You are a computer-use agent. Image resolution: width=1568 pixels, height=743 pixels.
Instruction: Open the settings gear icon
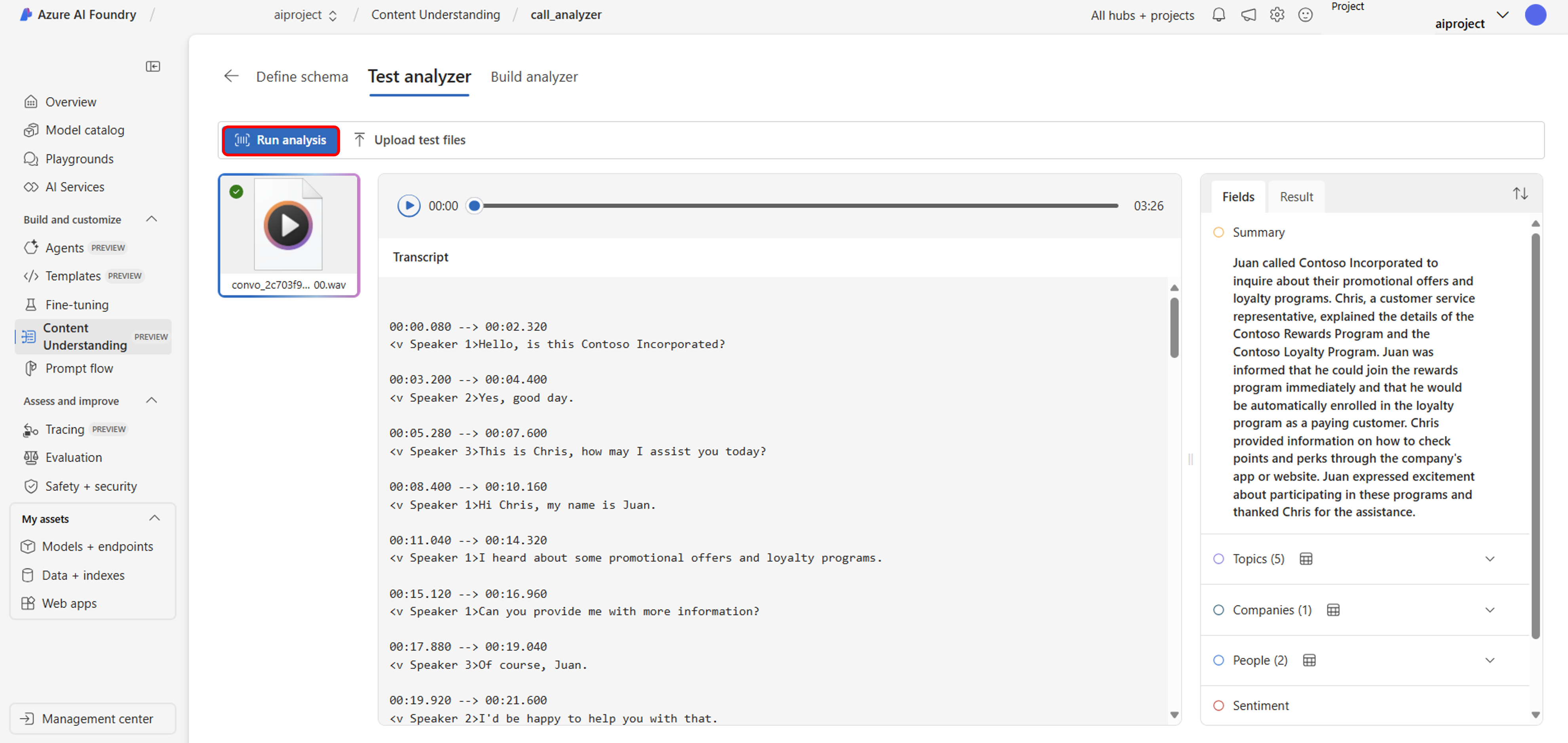point(1276,15)
